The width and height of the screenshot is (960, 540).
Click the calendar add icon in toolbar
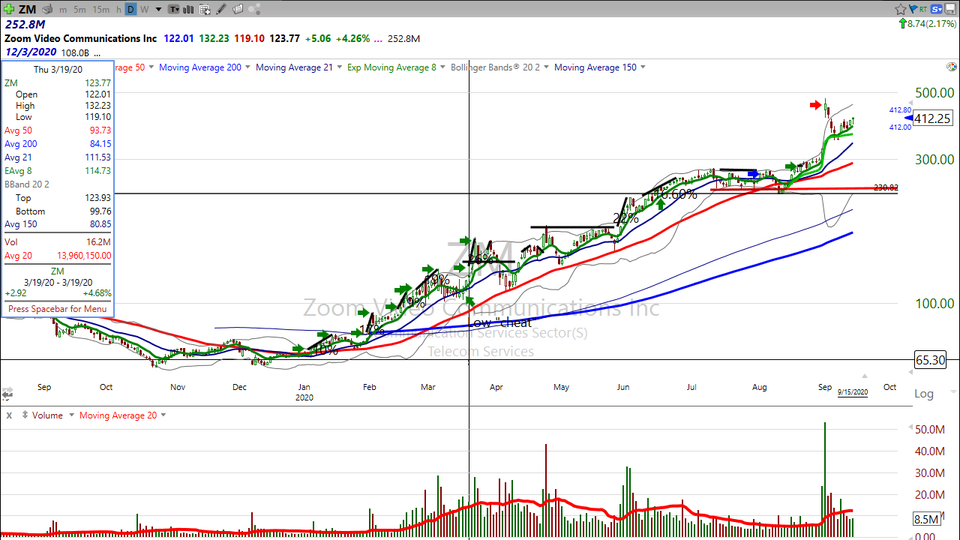(x=205, y=9)
